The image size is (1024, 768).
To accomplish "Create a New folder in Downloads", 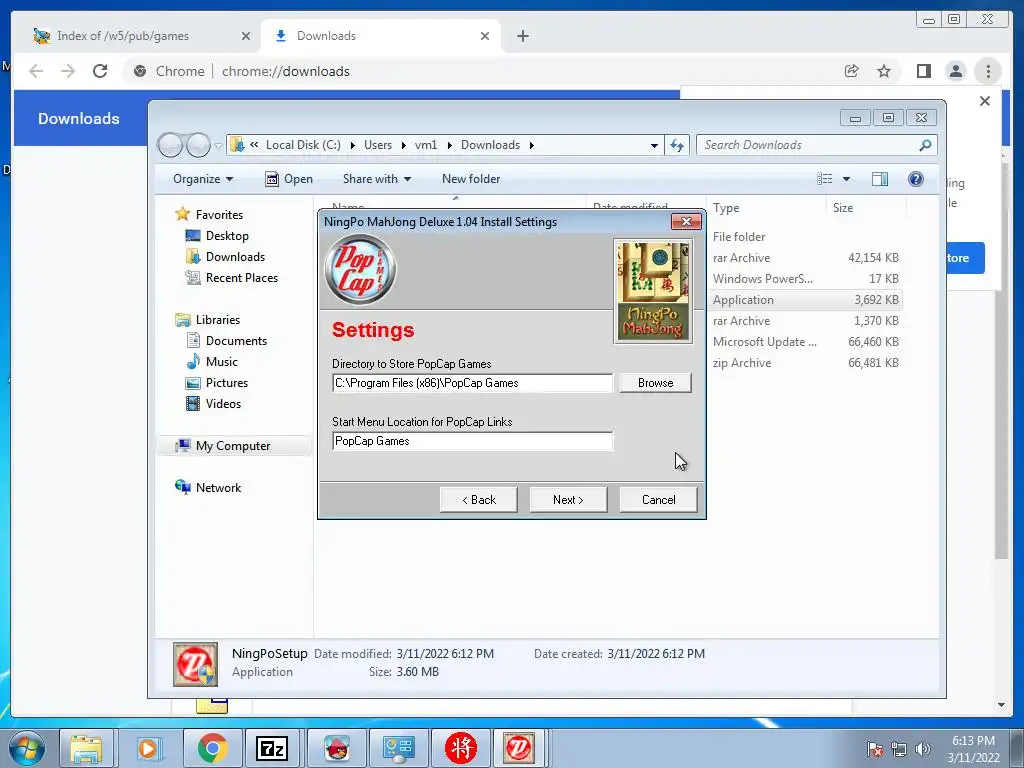I will pyautogui.click(x=471, y=179).
